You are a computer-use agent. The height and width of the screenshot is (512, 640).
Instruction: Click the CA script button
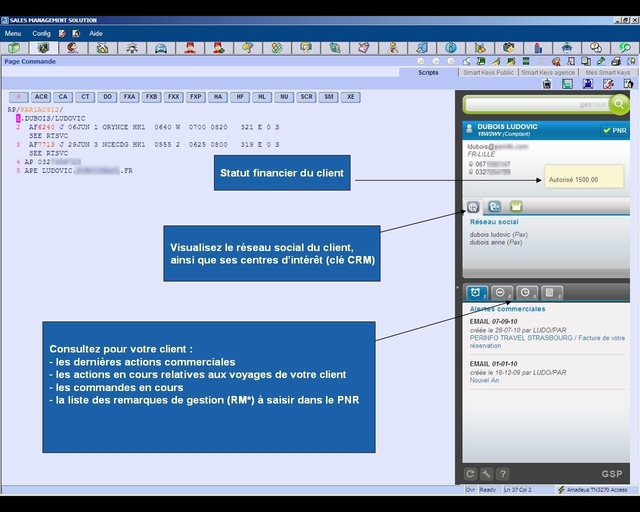pyautogui.click(x=63, y=97)
